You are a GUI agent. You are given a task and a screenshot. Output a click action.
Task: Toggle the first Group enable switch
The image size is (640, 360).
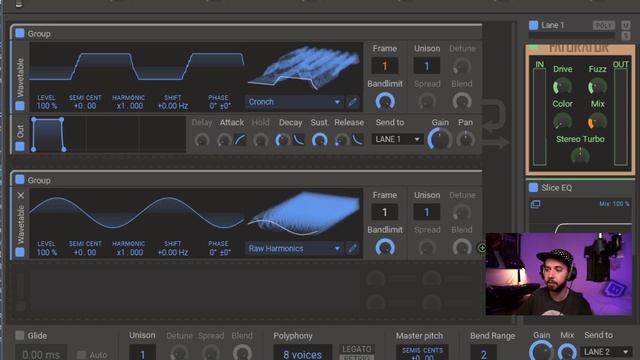coord(20,33)
